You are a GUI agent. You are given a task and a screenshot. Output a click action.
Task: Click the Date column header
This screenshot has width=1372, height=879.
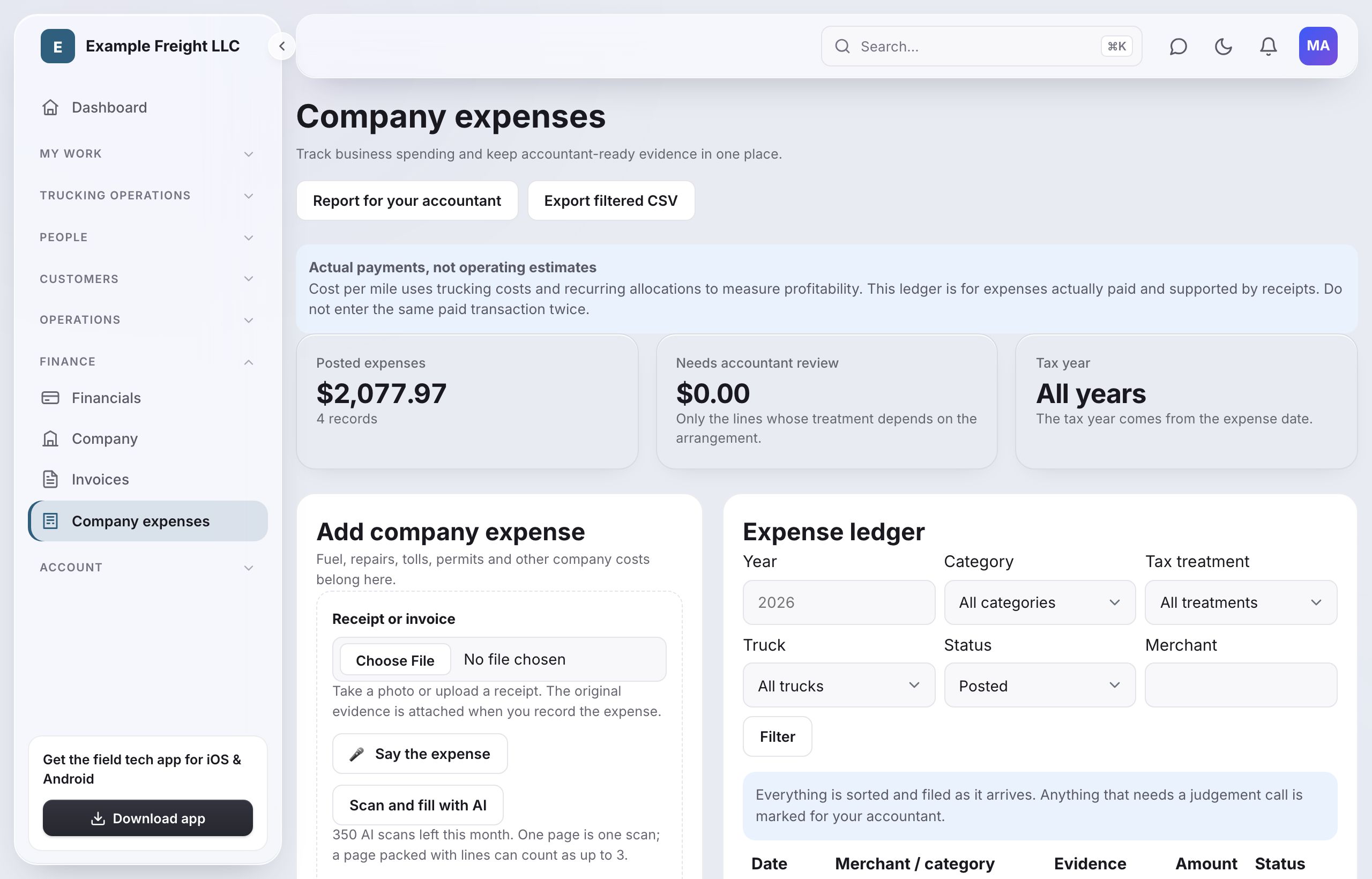coord(769,863)
